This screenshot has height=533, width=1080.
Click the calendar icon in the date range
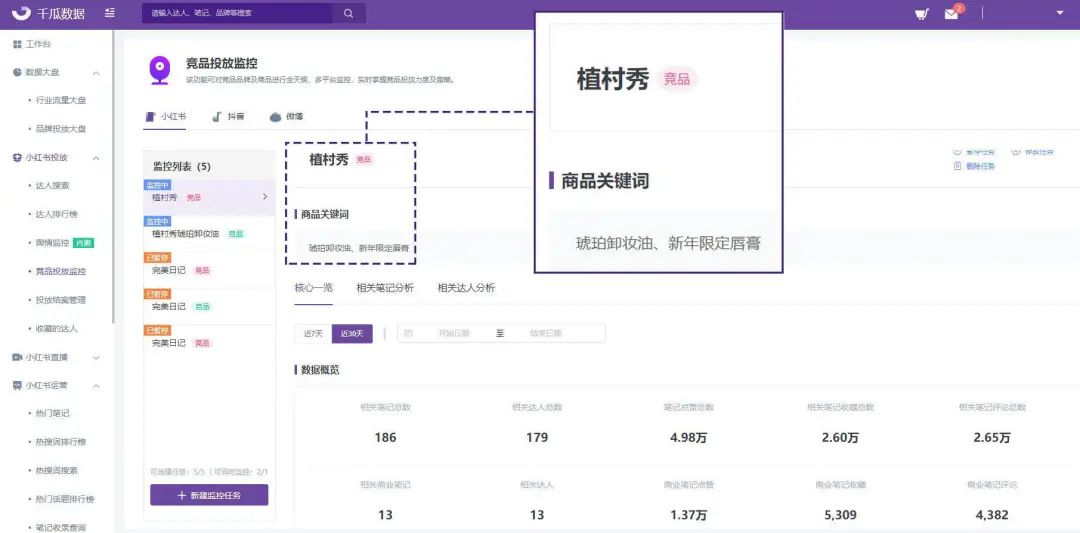tap(408, 333)
